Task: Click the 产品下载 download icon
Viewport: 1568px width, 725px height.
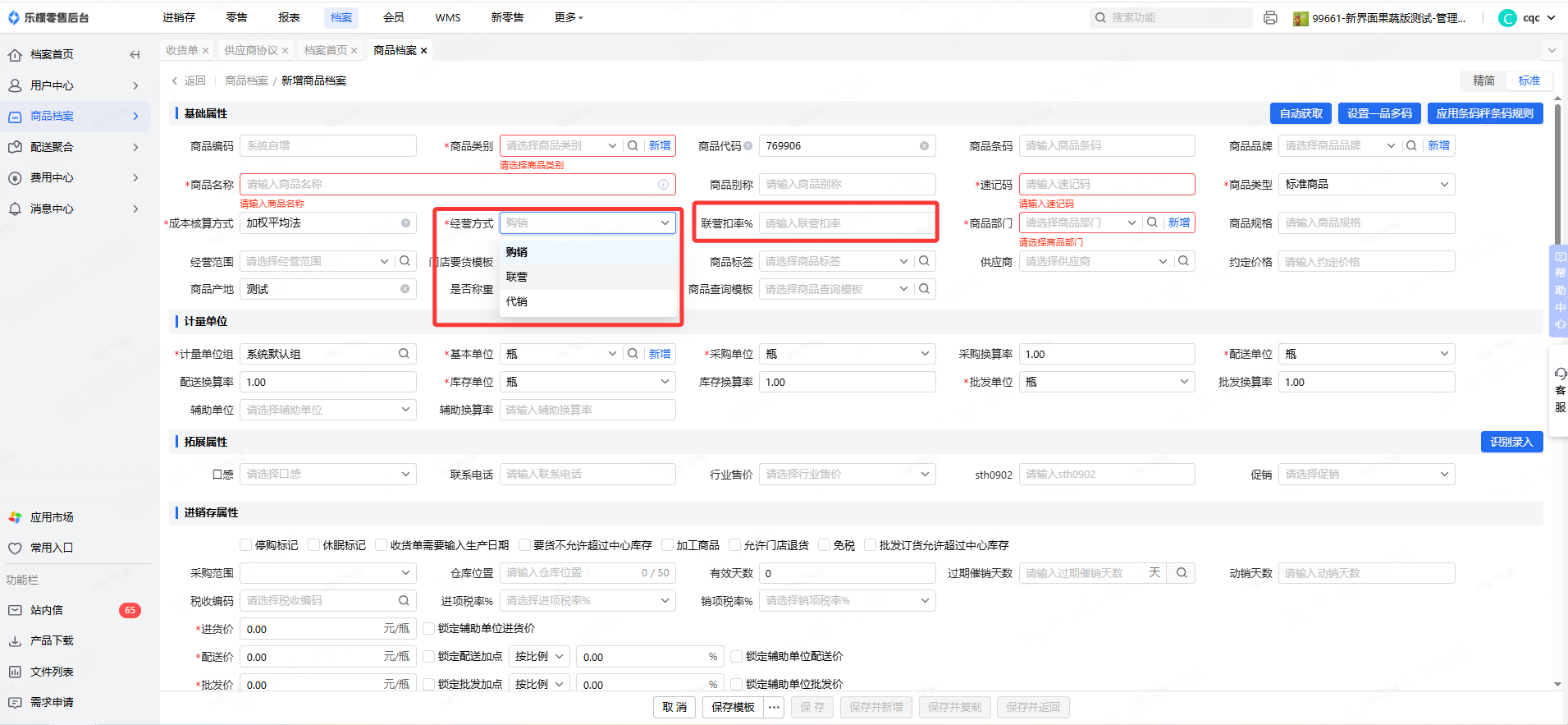Action: tap(15, 641)
